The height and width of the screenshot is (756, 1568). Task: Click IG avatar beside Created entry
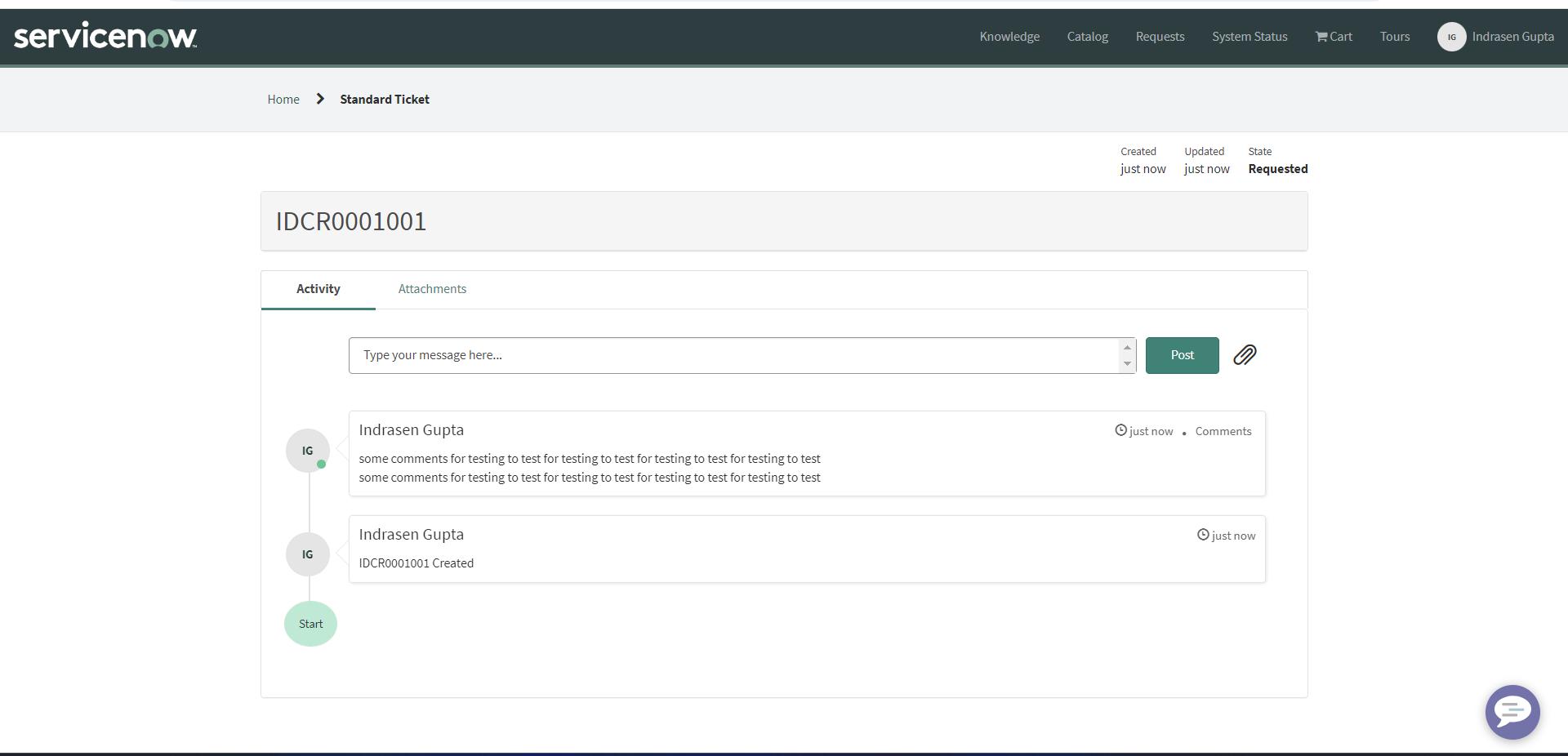tap(308, 554)
